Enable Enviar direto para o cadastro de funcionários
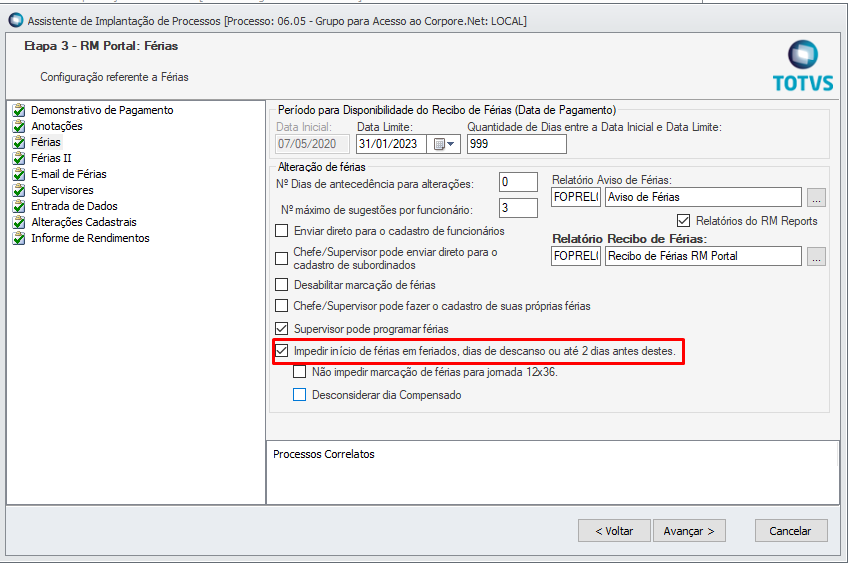 (281, 231)
